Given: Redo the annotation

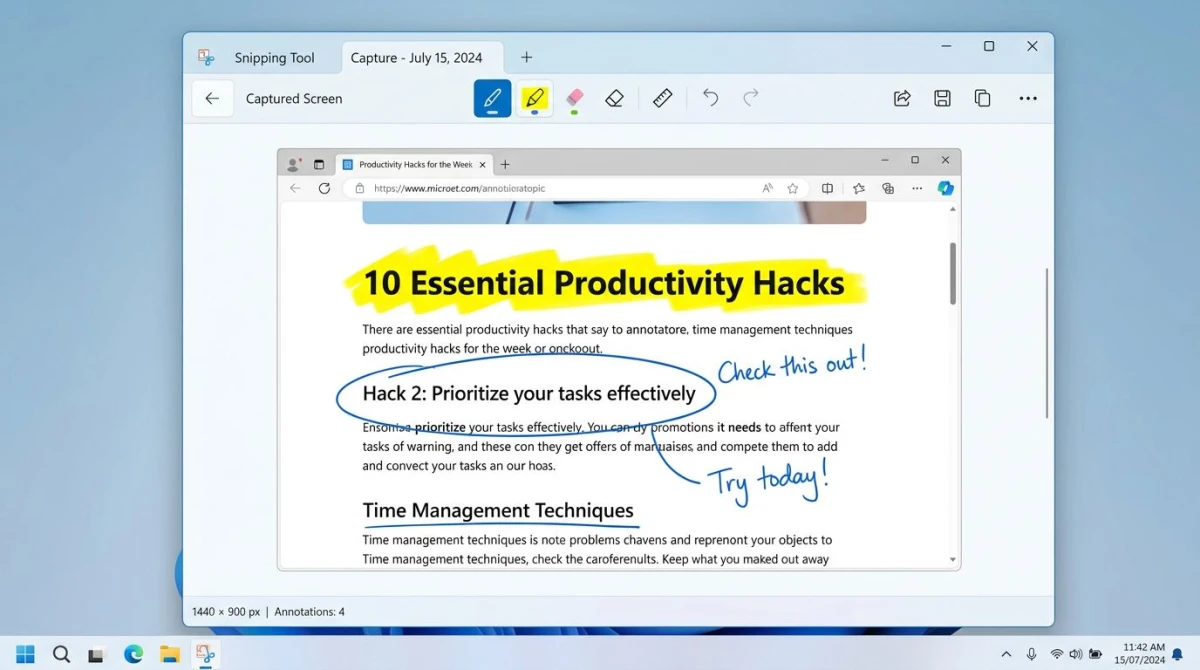Looking at the screenshot, I should pos(750,97).
